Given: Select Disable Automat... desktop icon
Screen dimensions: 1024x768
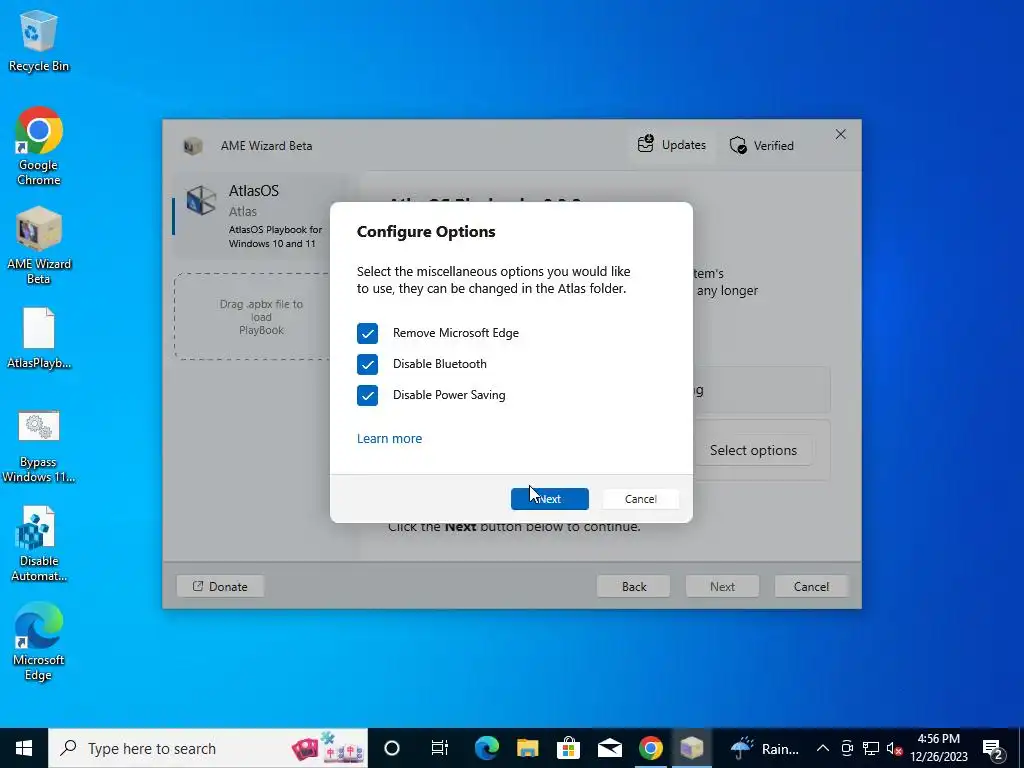Looking at the screenshot, I should point(39,545).
